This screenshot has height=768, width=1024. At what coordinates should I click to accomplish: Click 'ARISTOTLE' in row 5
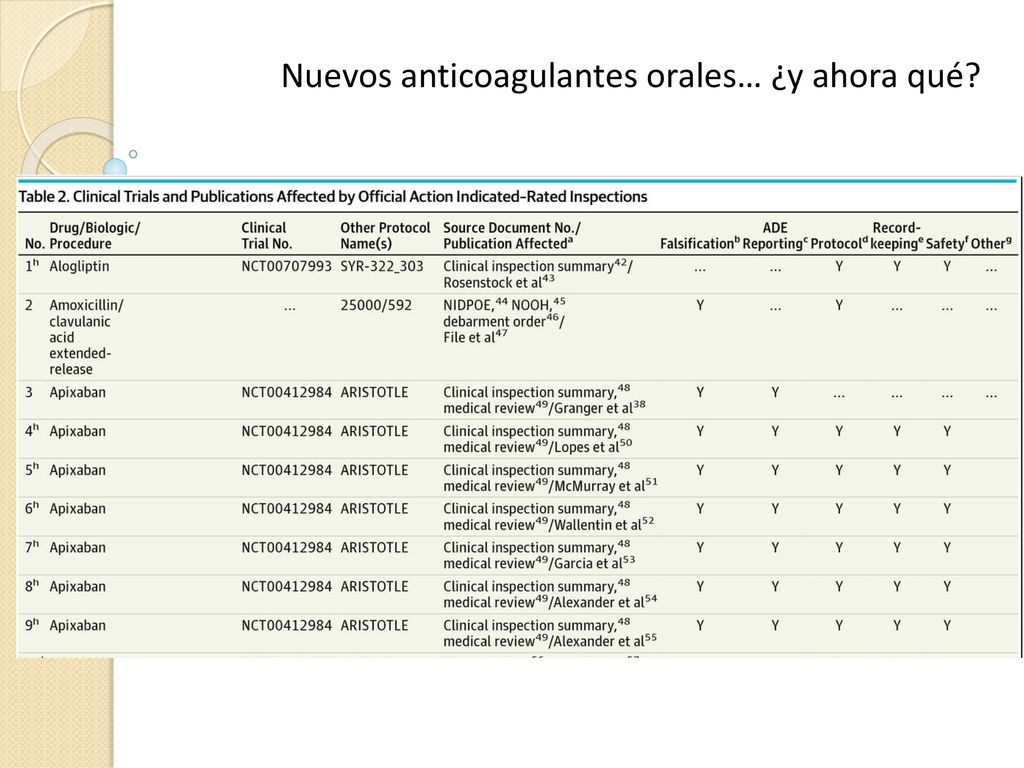point(374,470)
